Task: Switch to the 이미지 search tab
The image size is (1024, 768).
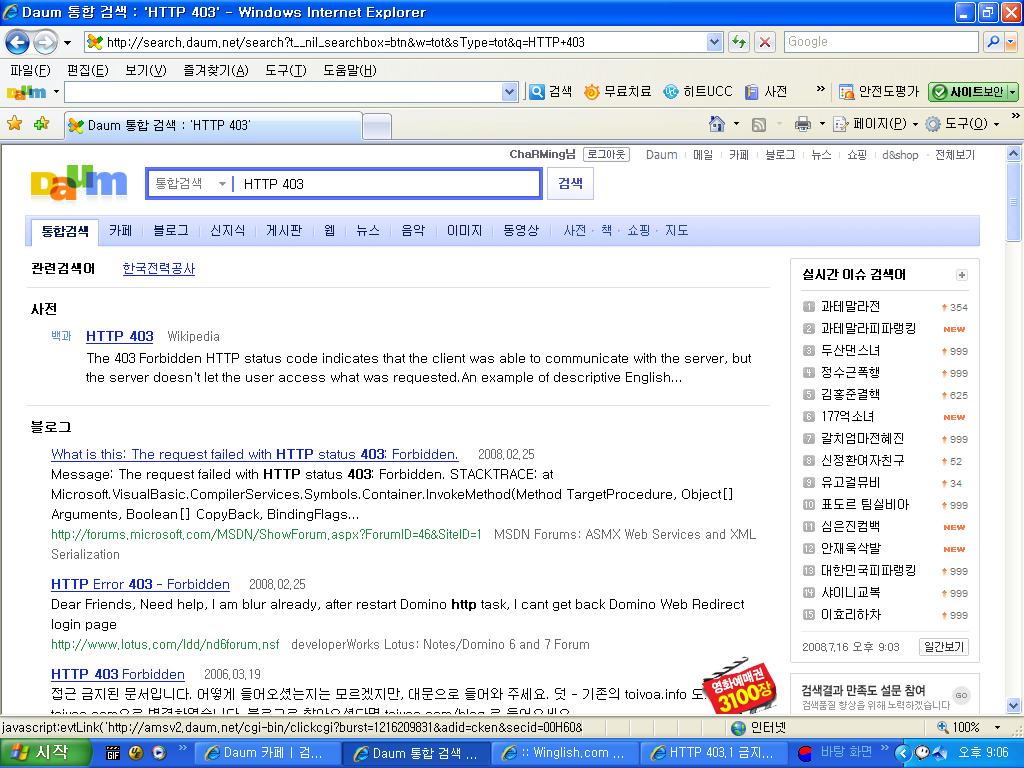Action: pyautogui.click(x=464, y=231)
